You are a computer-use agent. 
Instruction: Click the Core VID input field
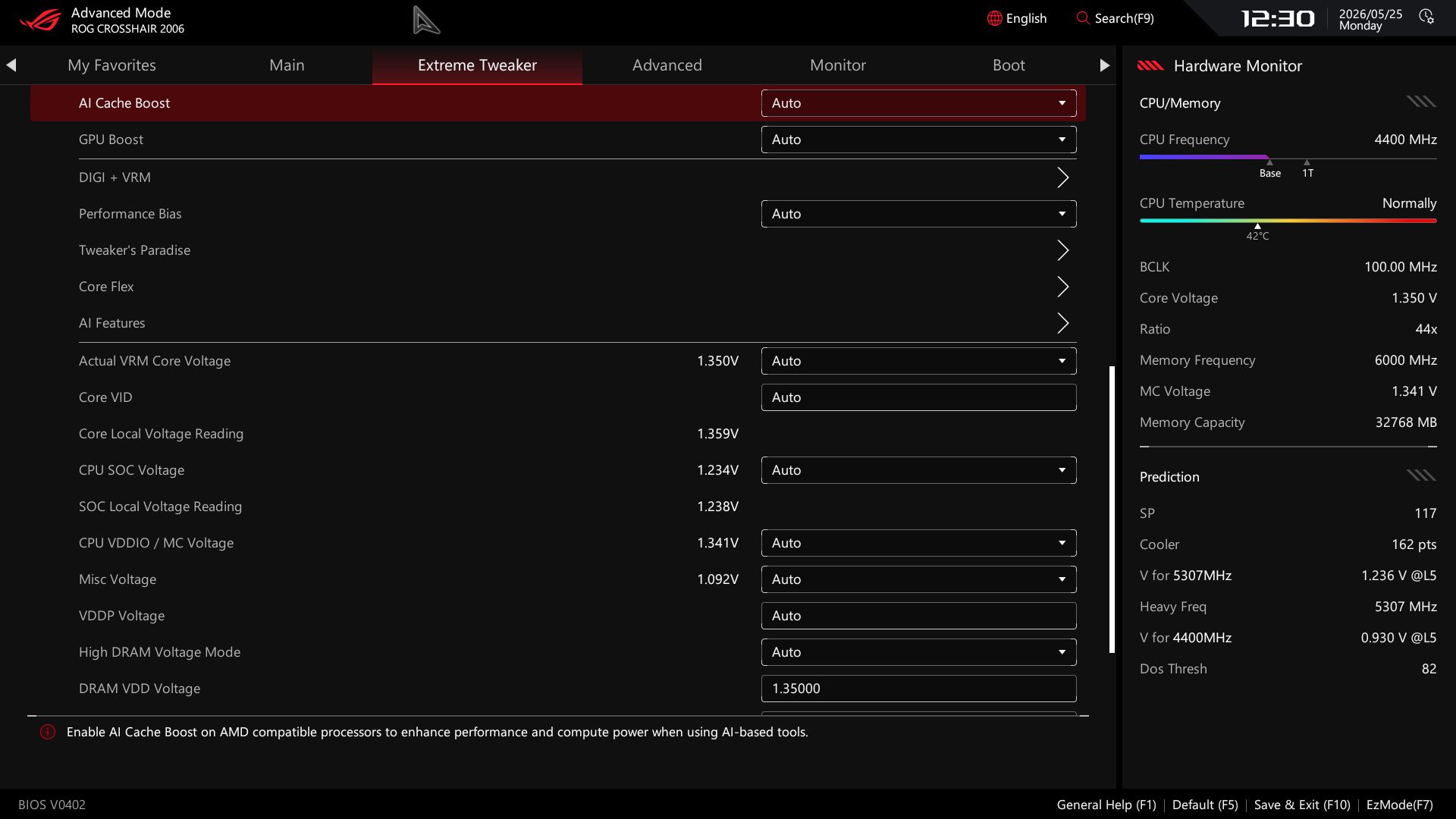click(918, 397)
